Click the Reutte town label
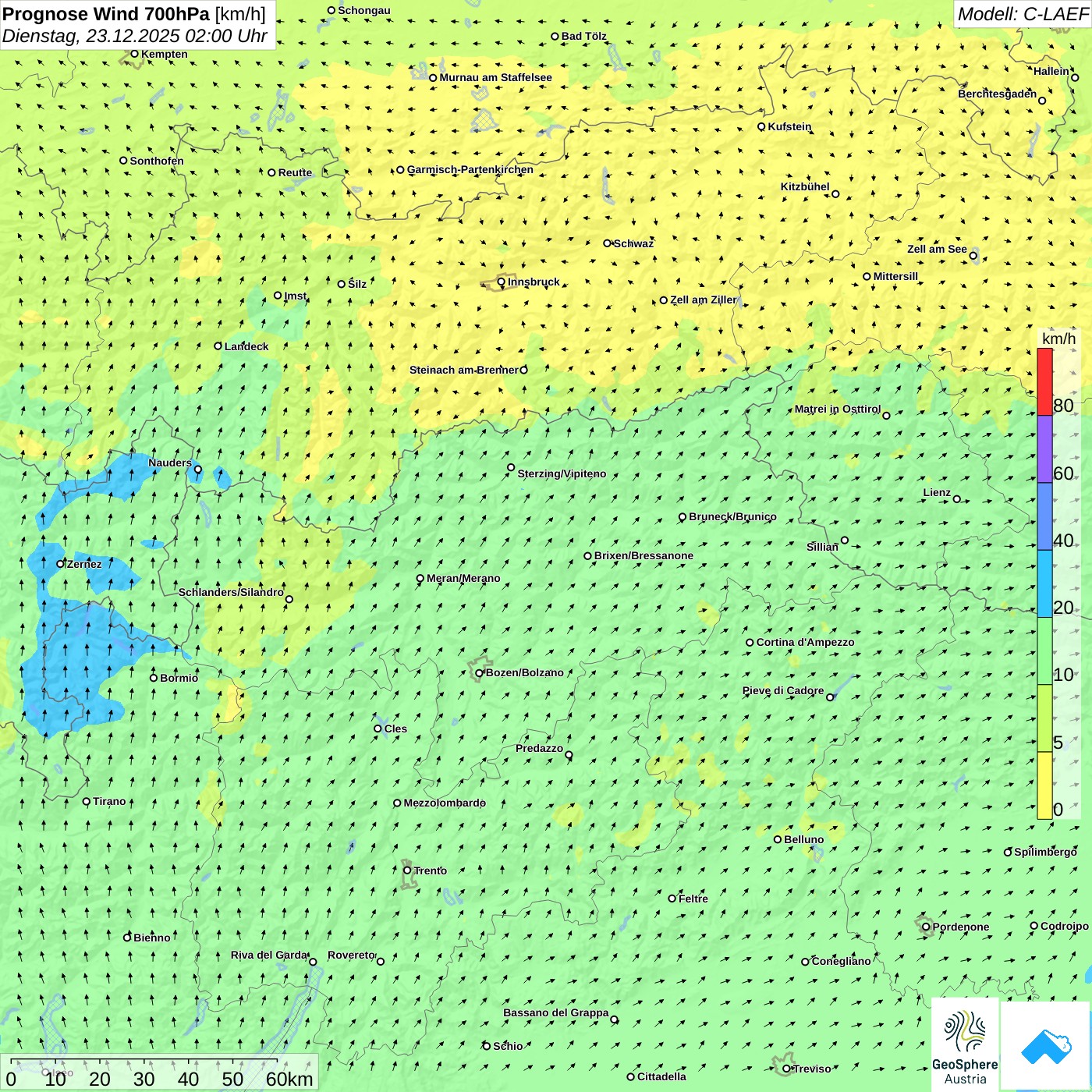Viewport: 1092px width, 1092px height. pyautogui.click(x=295, y=173)
